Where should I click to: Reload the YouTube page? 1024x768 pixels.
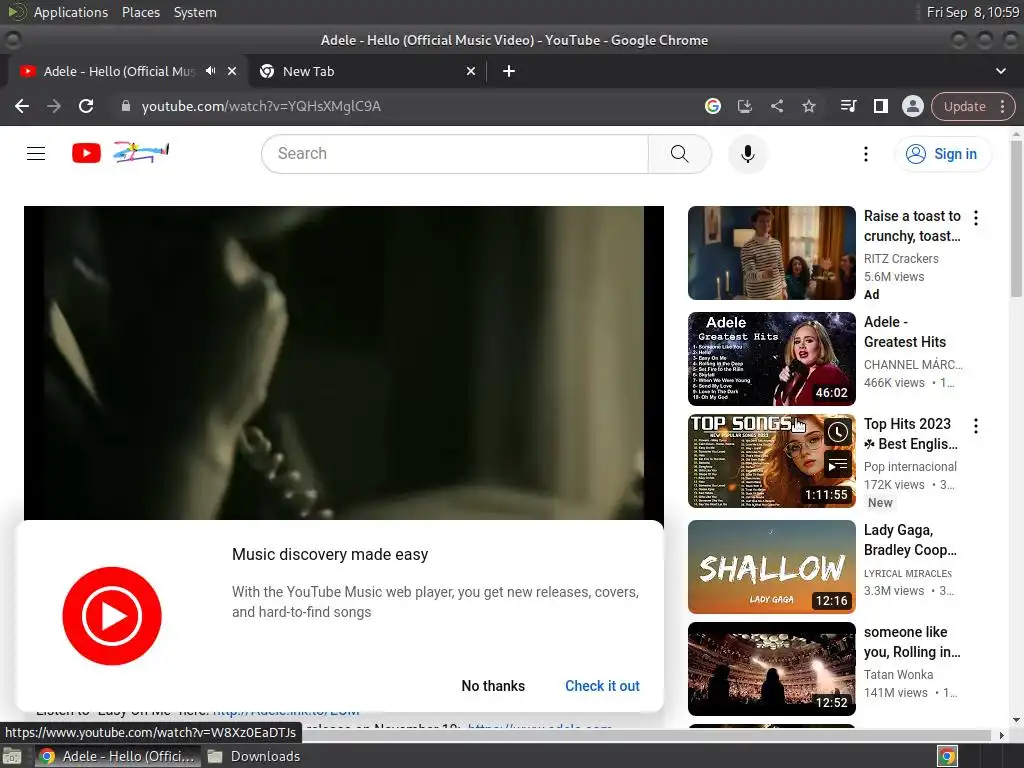tap(86, 106)
